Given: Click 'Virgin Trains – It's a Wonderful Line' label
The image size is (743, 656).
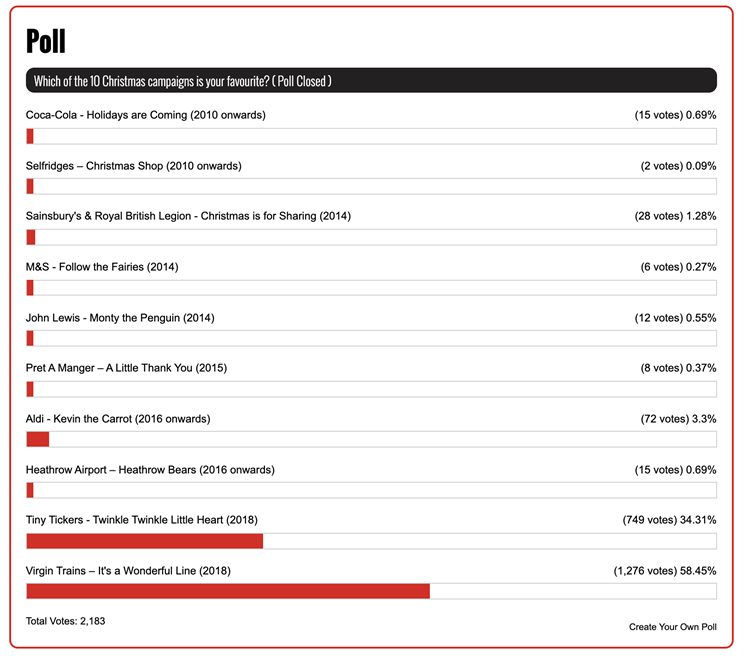Looking at the screenshot, I should [128, 571].
